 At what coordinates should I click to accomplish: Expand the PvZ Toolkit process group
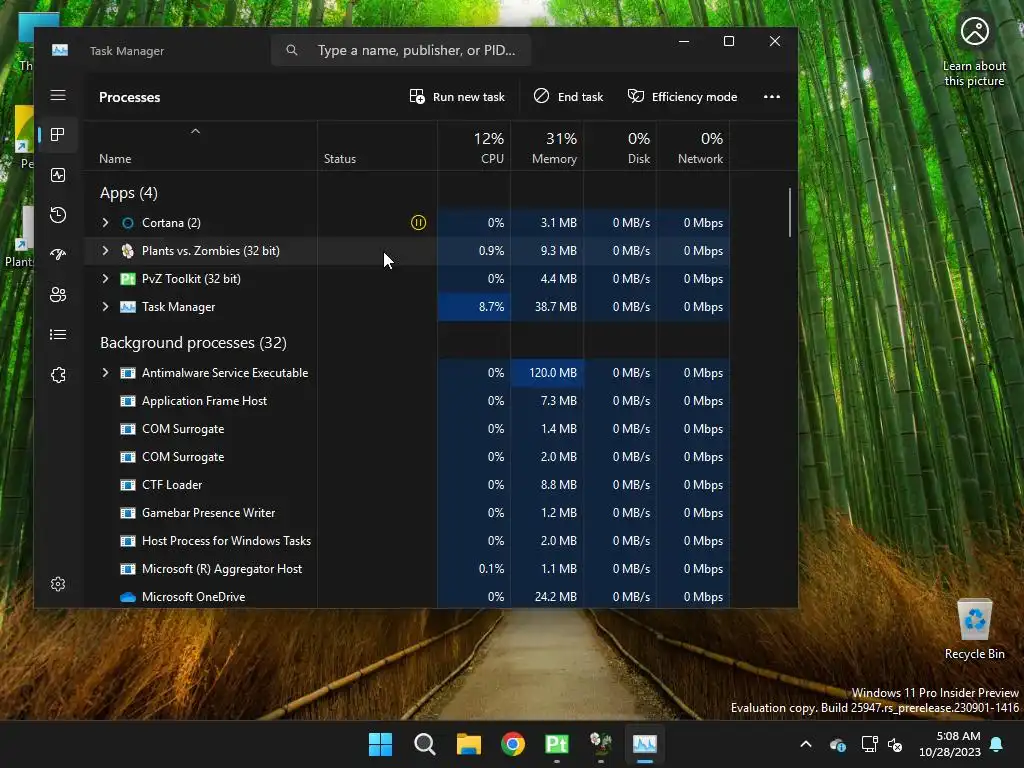pos(105,279)
